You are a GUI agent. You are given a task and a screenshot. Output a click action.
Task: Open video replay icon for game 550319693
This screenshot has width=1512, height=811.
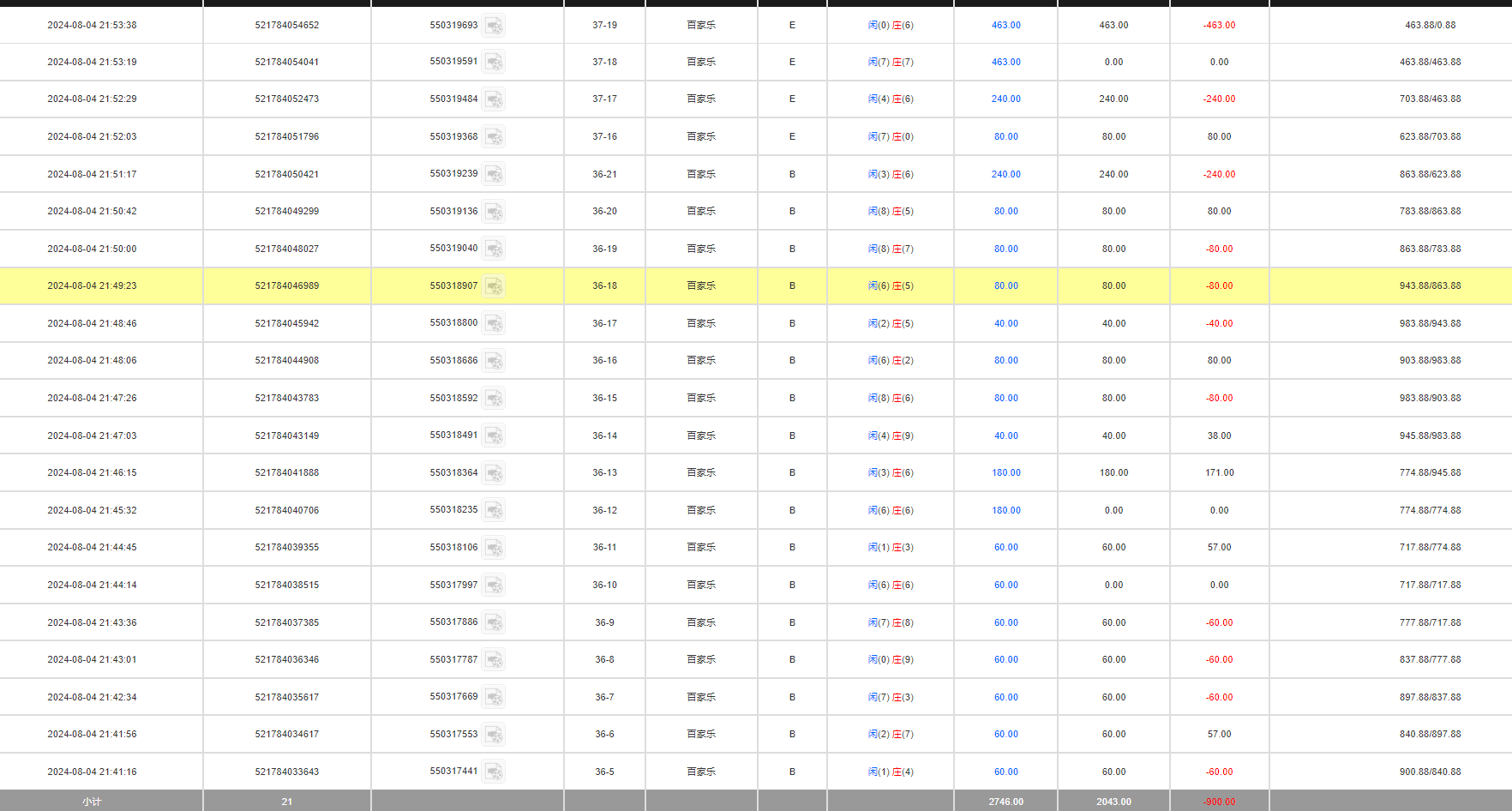(x=493, y=26)
